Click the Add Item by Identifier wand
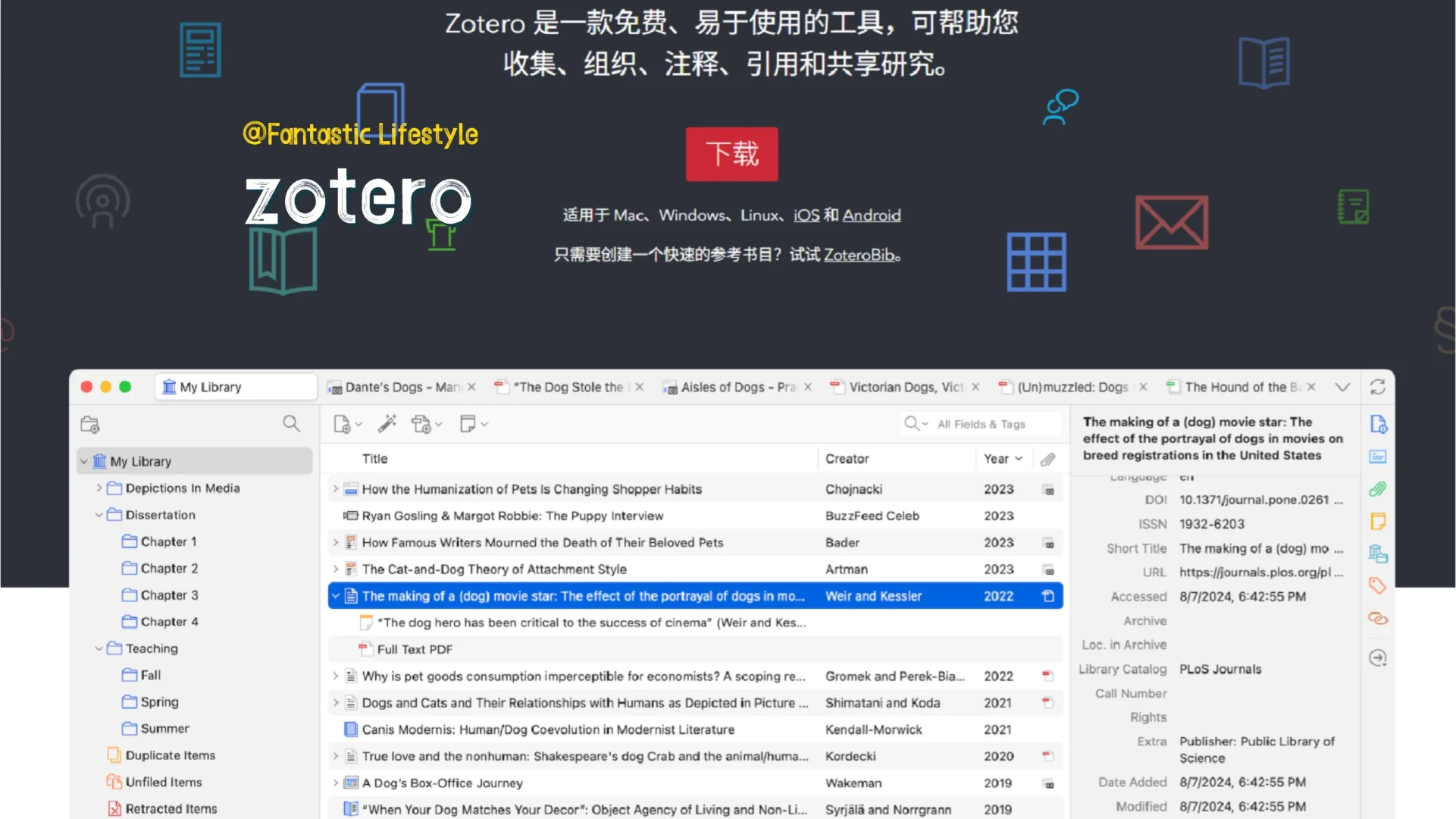This screenshot has width=1456, height=819. point(387,423)
